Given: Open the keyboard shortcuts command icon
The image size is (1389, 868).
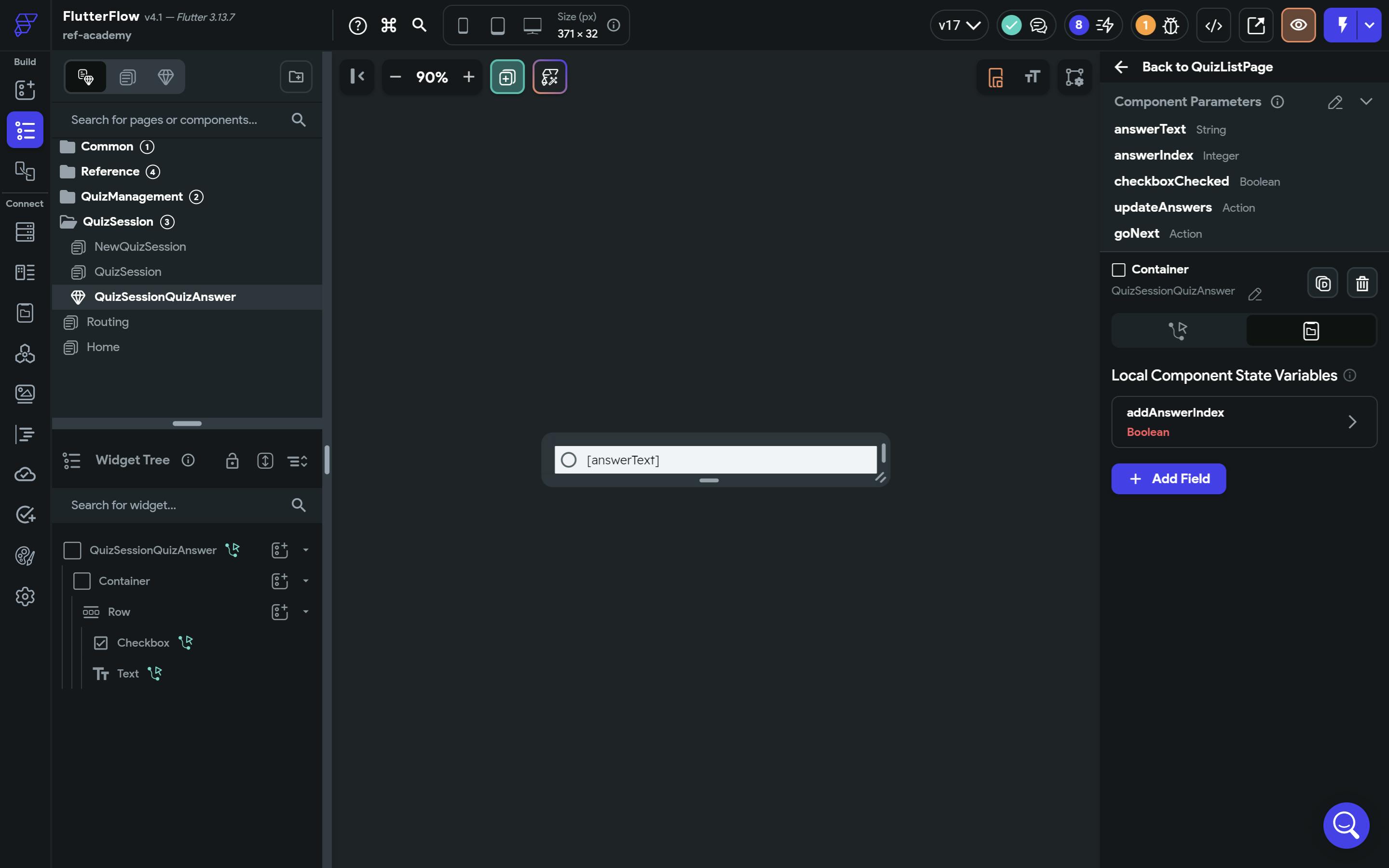Looking at the screenshot, I should click(389, 25).
